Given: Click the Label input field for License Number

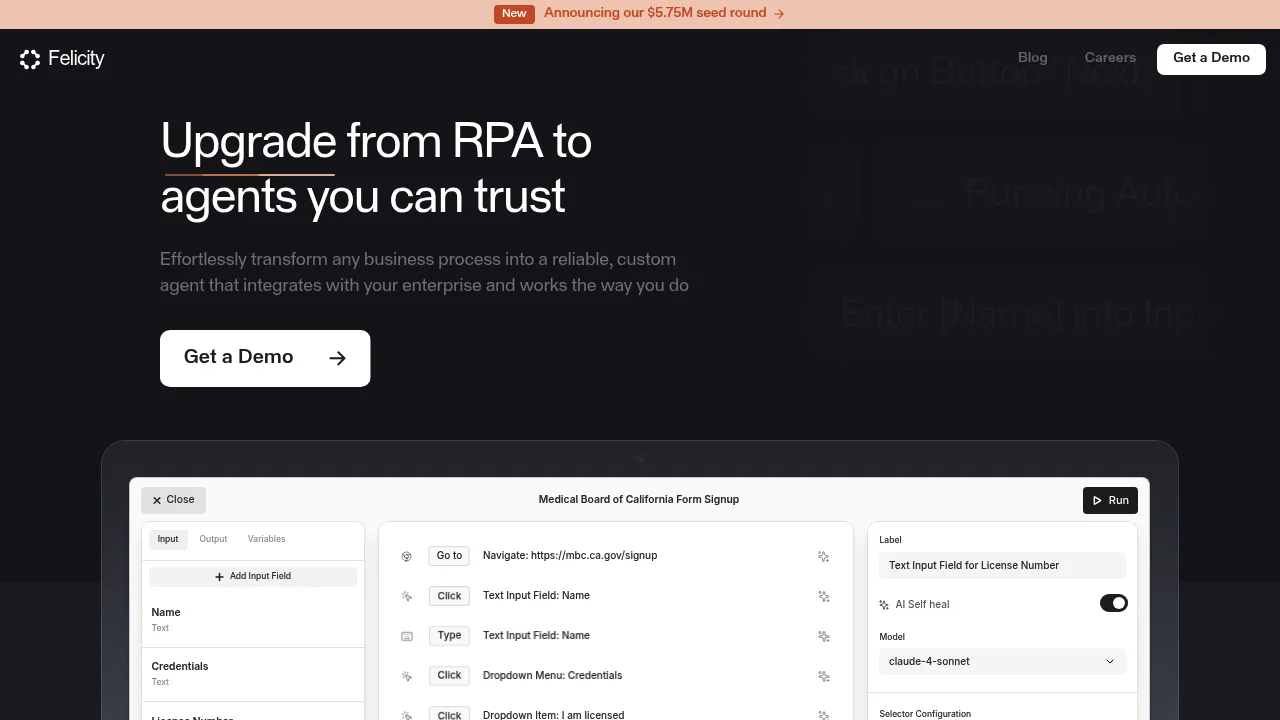Looking at the screenshot, I should coord(1002,565).
